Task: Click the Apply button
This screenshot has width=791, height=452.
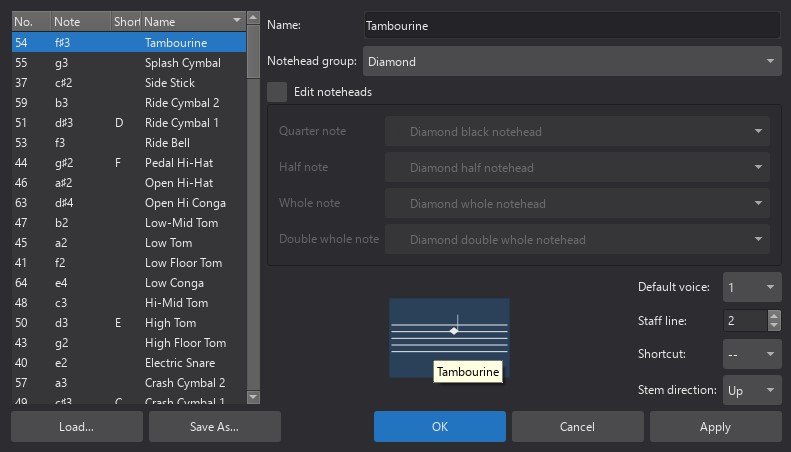Action: pyautogui.click(x=715, y=427)
